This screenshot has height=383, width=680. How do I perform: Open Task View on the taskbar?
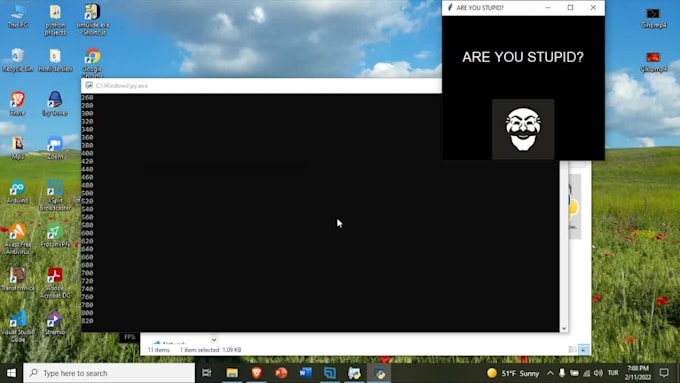click(207, 373)
